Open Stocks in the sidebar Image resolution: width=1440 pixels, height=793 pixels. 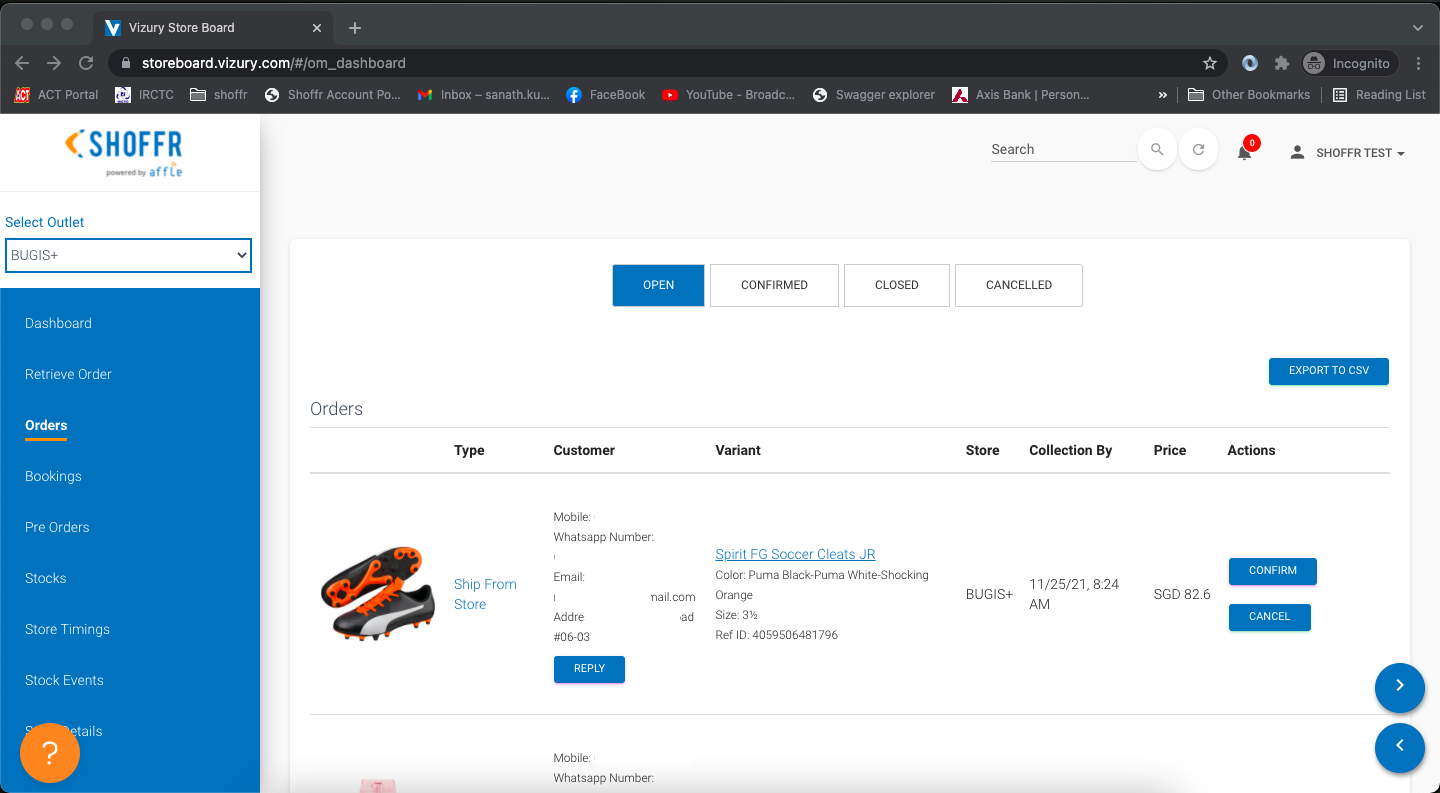click(45, 578)
